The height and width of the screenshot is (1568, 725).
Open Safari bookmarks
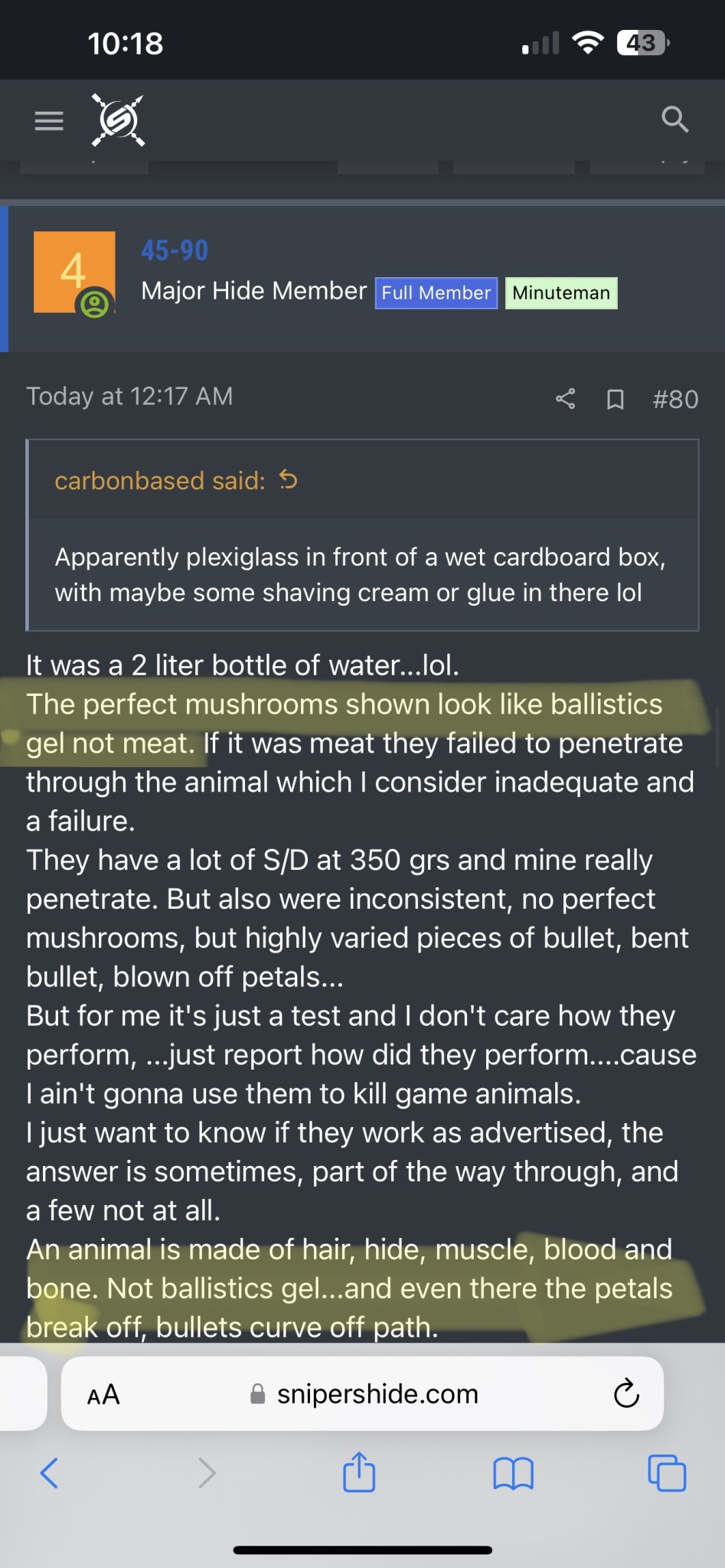coord(513,1472)
